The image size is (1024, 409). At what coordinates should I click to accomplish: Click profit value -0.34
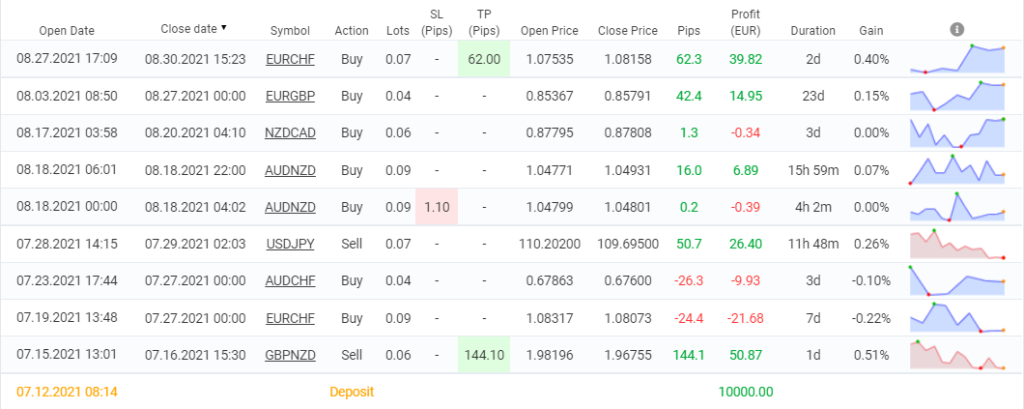746,133
